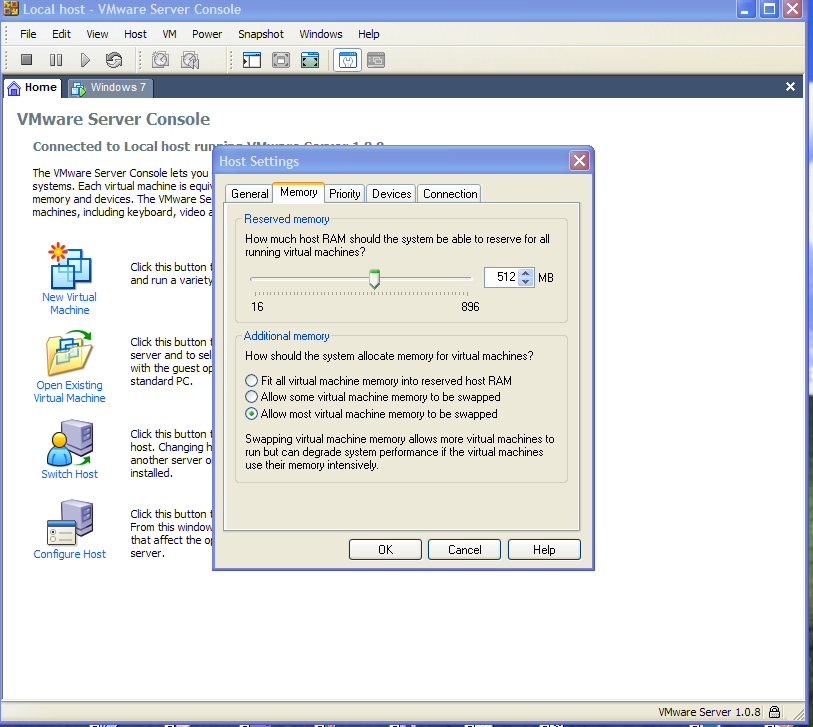
Task: Click the Open Existing Virtual Machine folder icon
Action: [x=69, y=353]
